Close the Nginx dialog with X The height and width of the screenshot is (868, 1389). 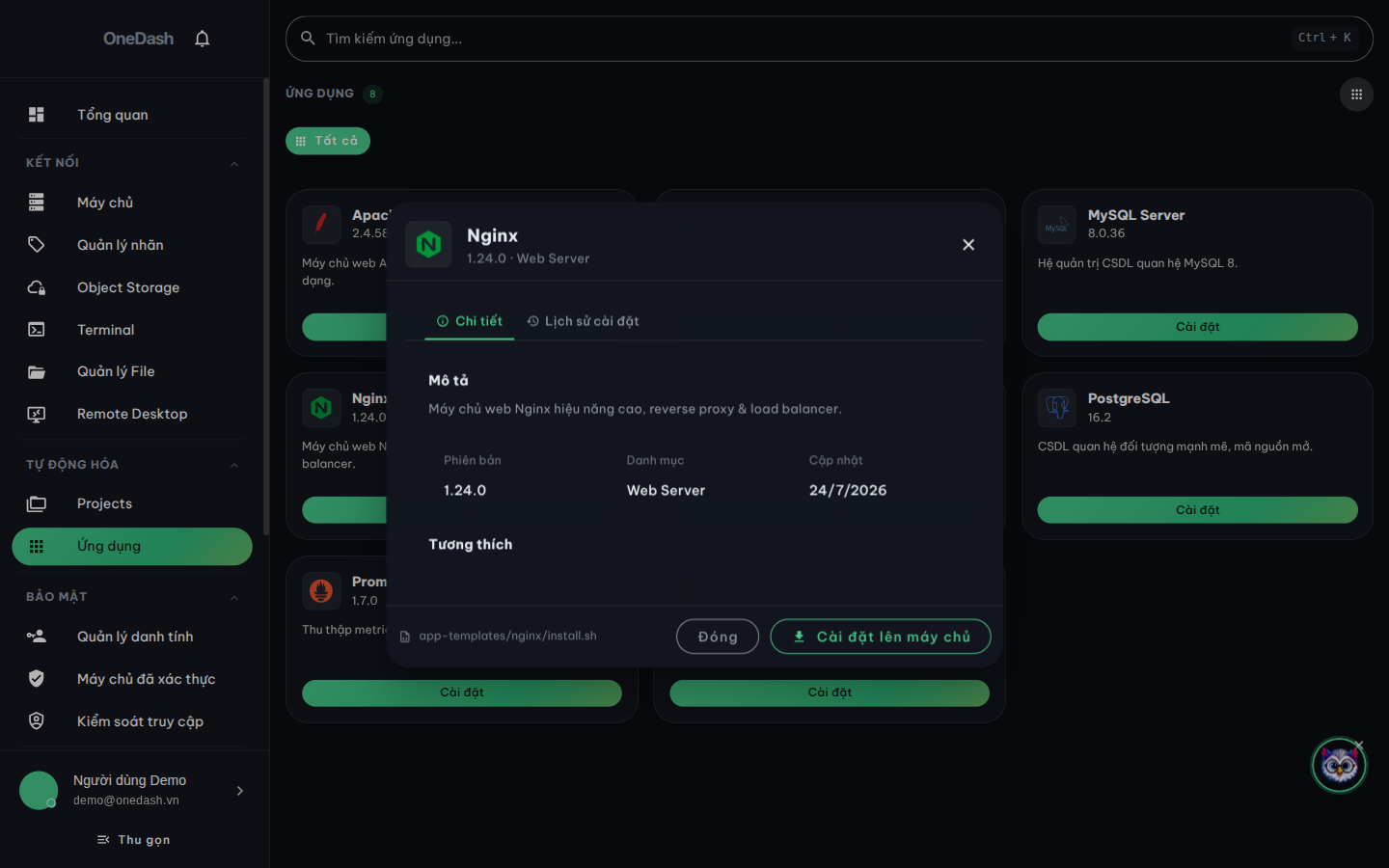pyautogui.click(x=968, y=245)
